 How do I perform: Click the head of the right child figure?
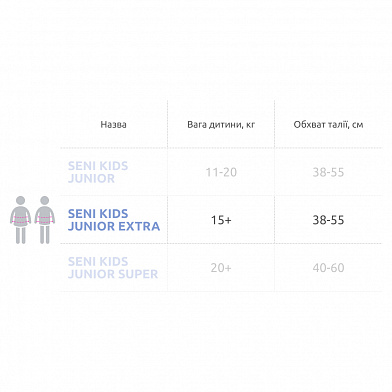pos(45,200)
